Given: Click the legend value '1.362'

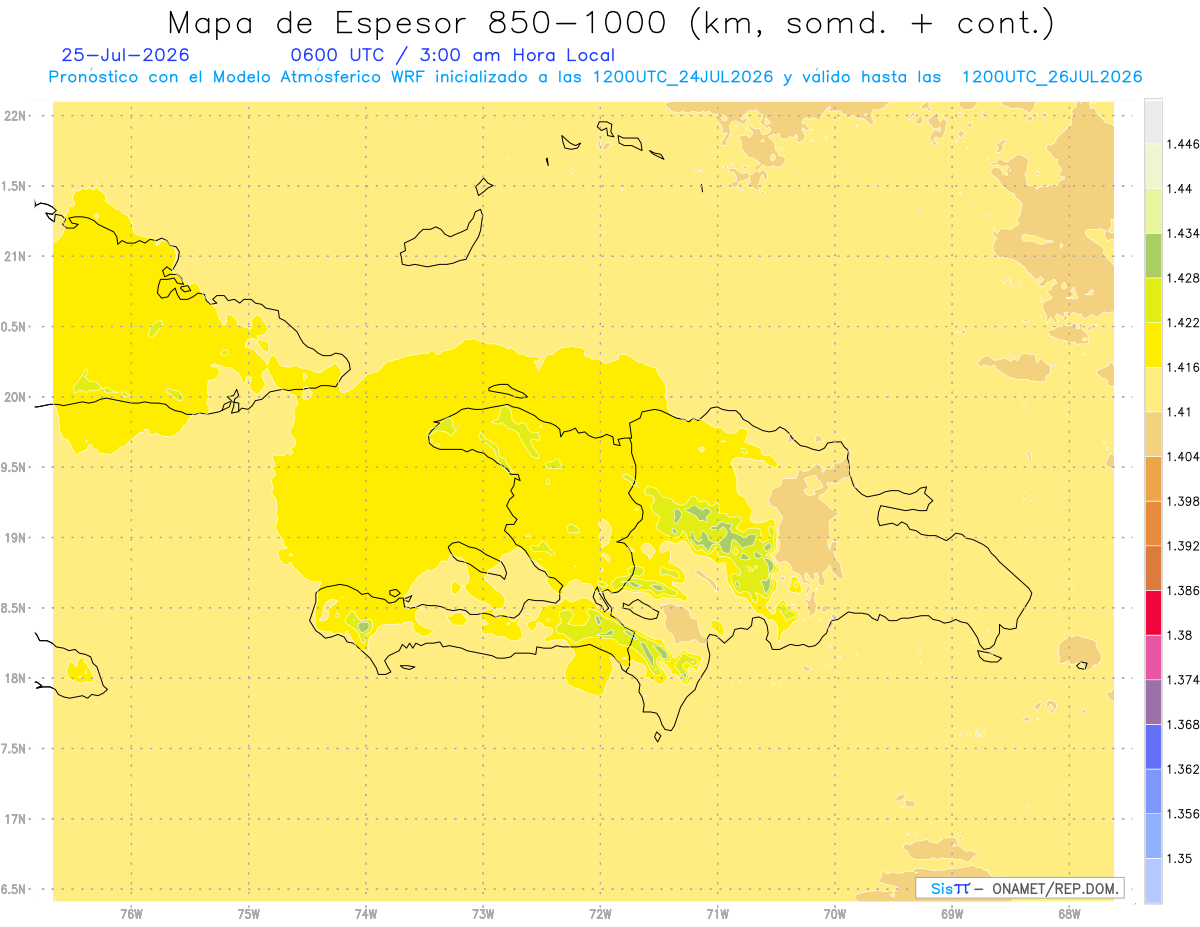Looking at the screenshot, I should coord(1183,769).
